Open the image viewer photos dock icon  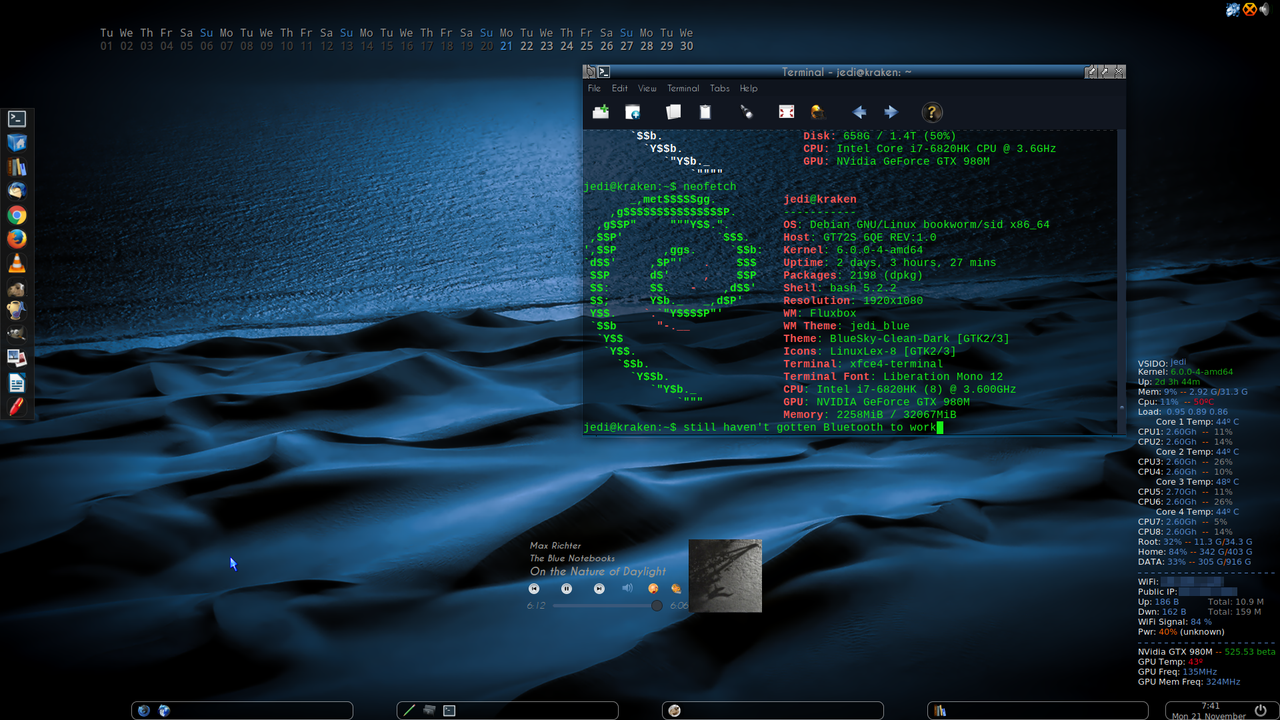click(16, 358)
